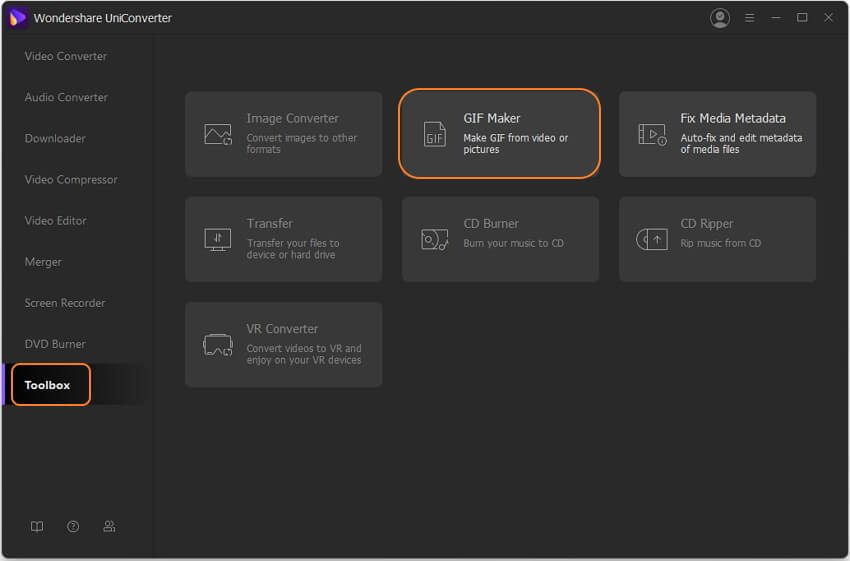Open the feedback people icon in sidebar
850x561 pixels.
tap(109, 526)
